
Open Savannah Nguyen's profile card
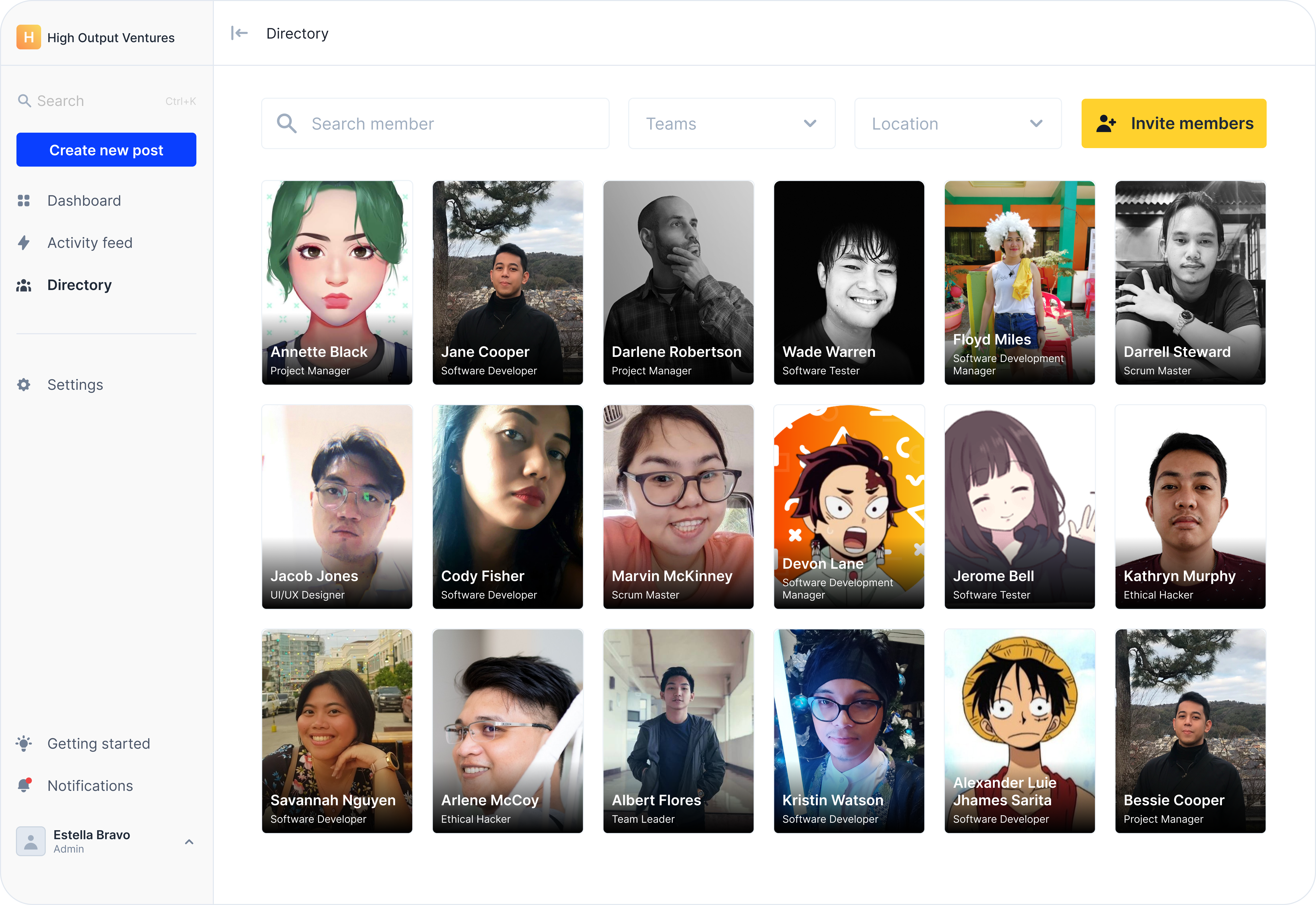click(x=337, y=731)
